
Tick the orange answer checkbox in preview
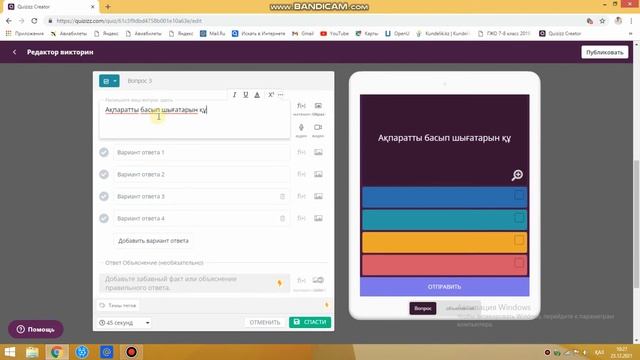tap(519, 240)
